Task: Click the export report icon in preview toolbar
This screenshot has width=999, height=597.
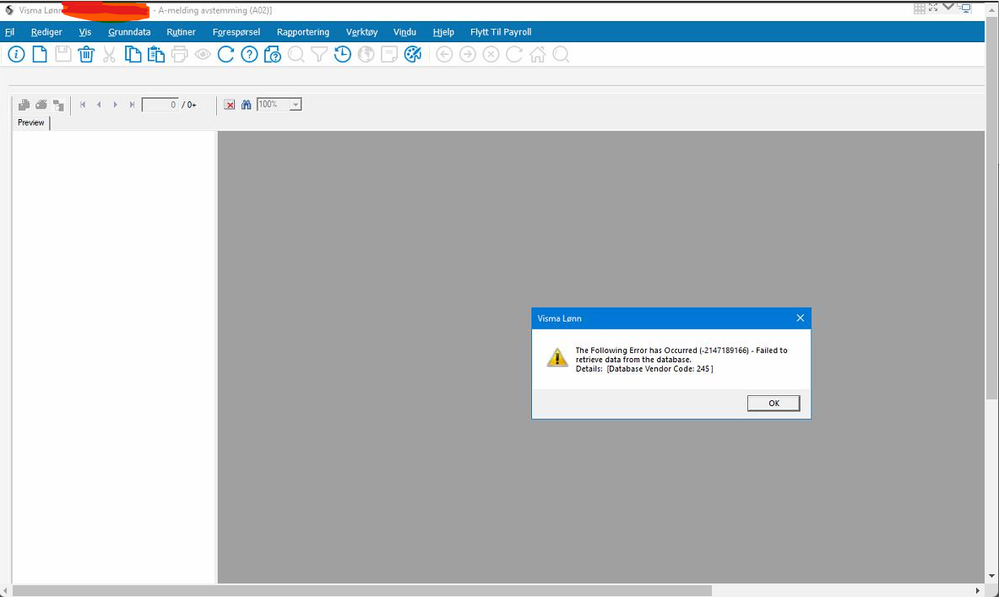Action: 24,104
